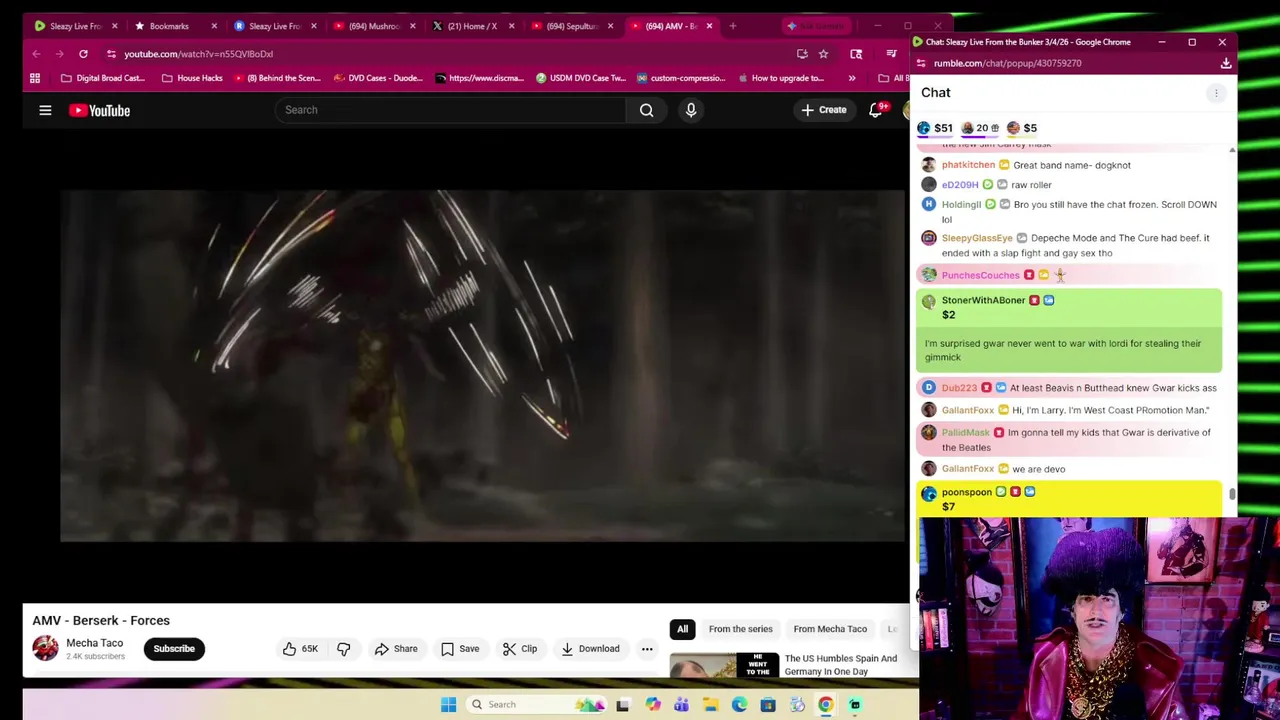Switch to (694) Sepultura browser tab
1280x720 pixels.
(570, 26)
